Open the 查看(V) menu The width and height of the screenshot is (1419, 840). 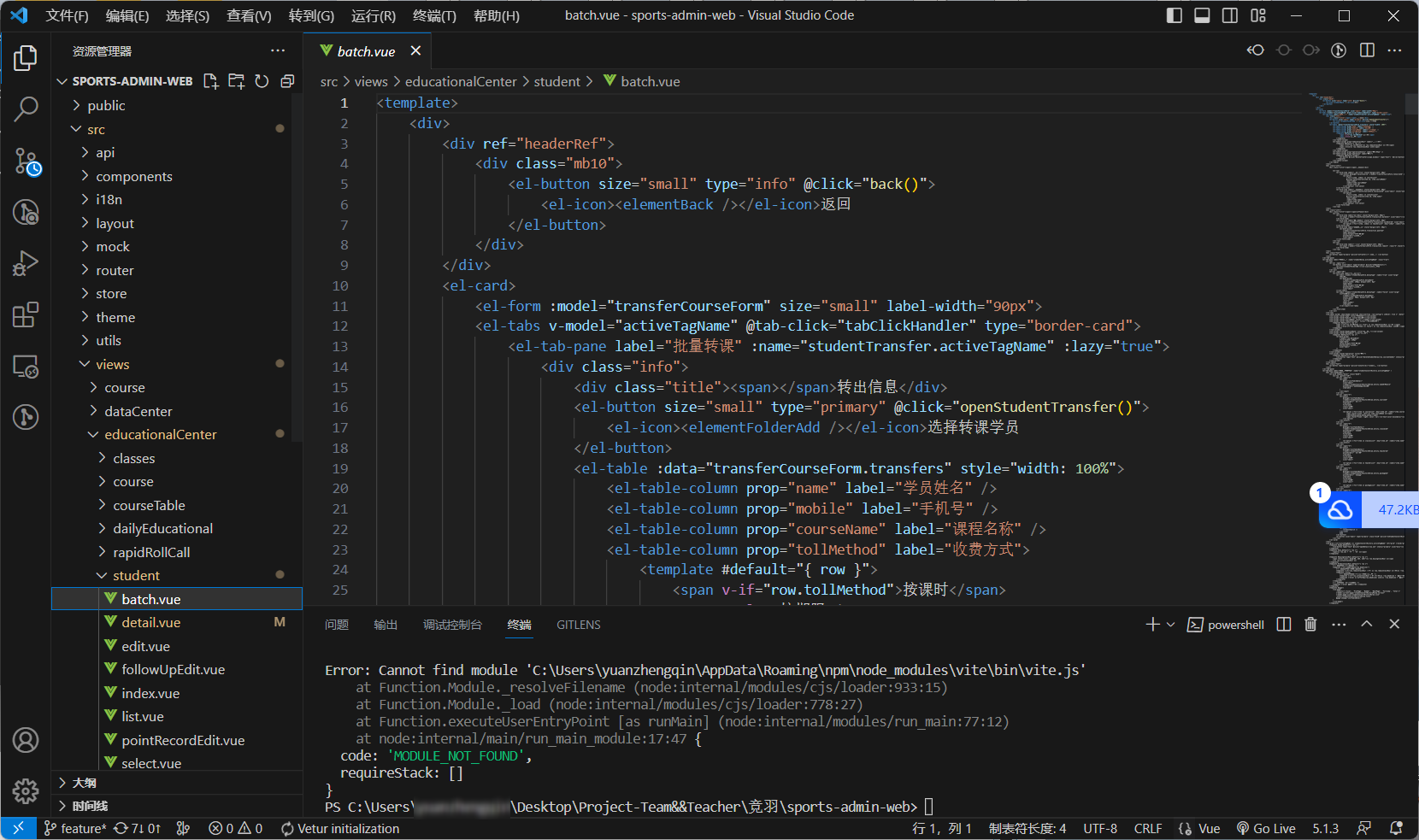tap(249, 16)
